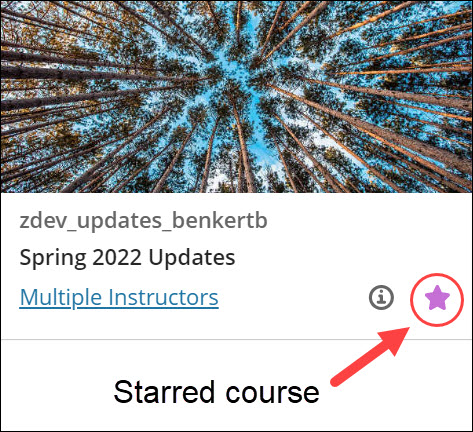Image resolution: width=473 pixels, height=432 pixels.
Task: Click the purple star icon in the course card
Action: pos(437,298)
